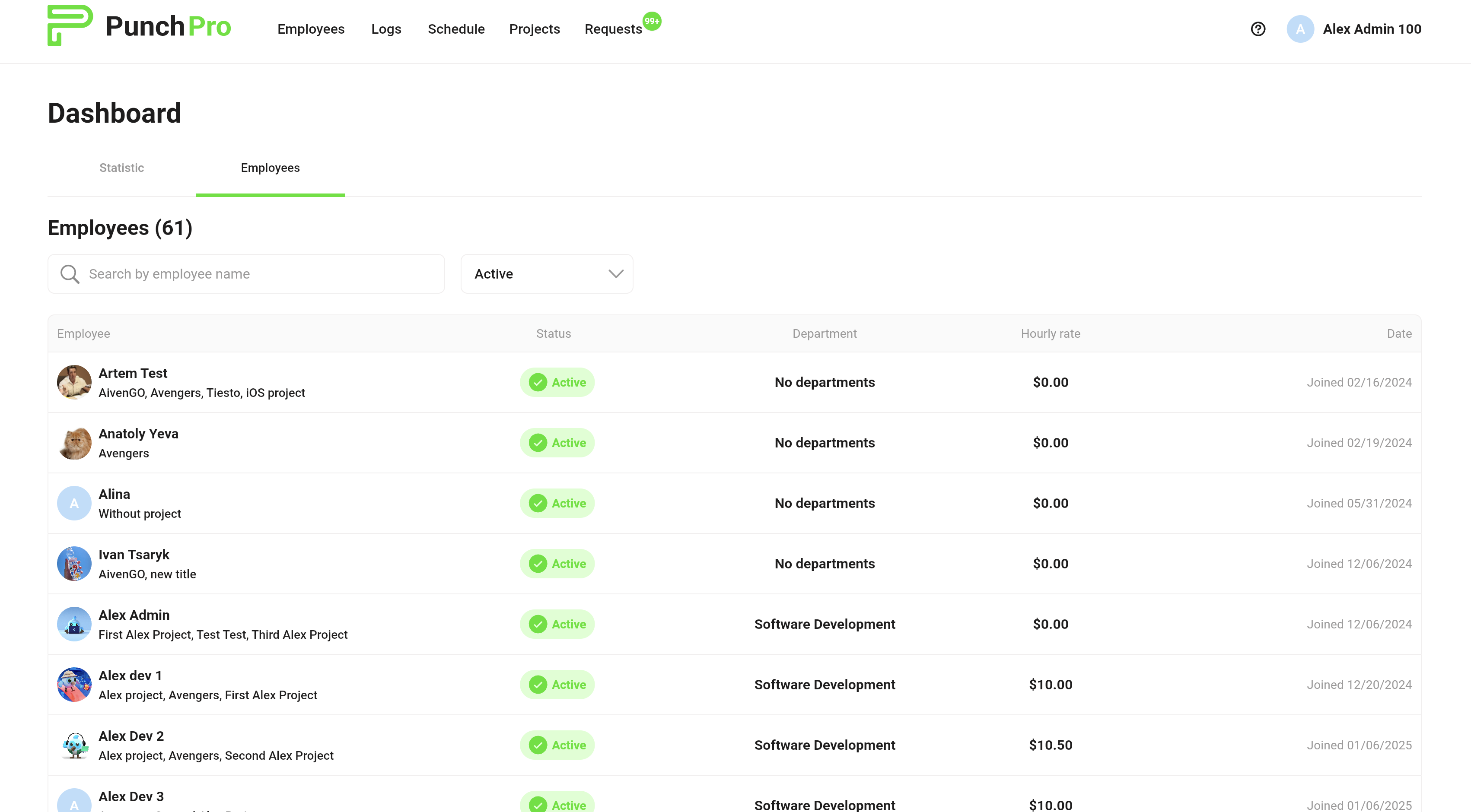Viewport: 1471px width, 812px height.
Task: Select the Employees dashboard tab
Action: [x=270, y=168]
